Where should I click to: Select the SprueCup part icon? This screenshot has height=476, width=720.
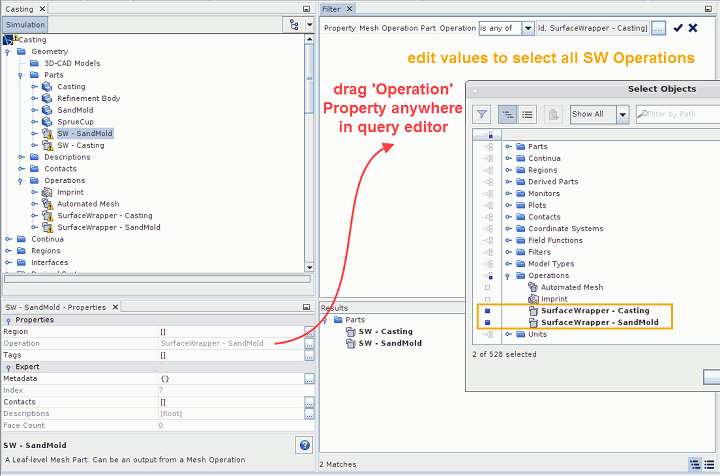47,122
